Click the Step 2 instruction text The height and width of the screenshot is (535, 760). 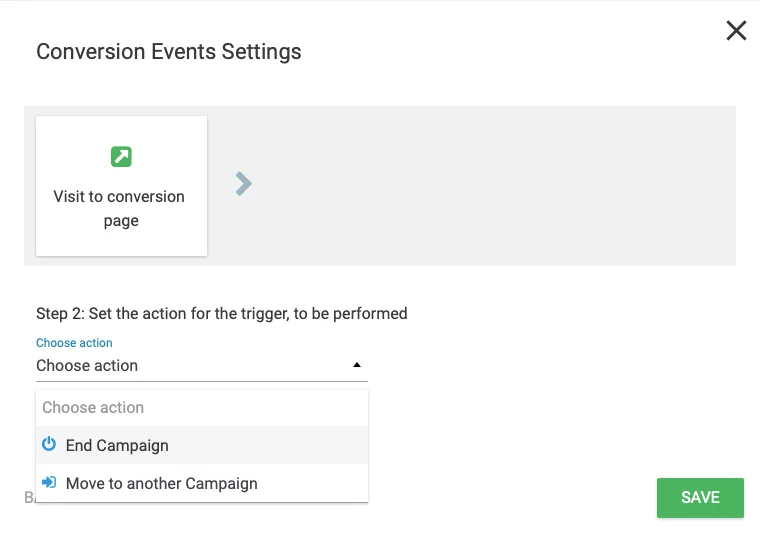pyautogui.click(x=221, y=313)
